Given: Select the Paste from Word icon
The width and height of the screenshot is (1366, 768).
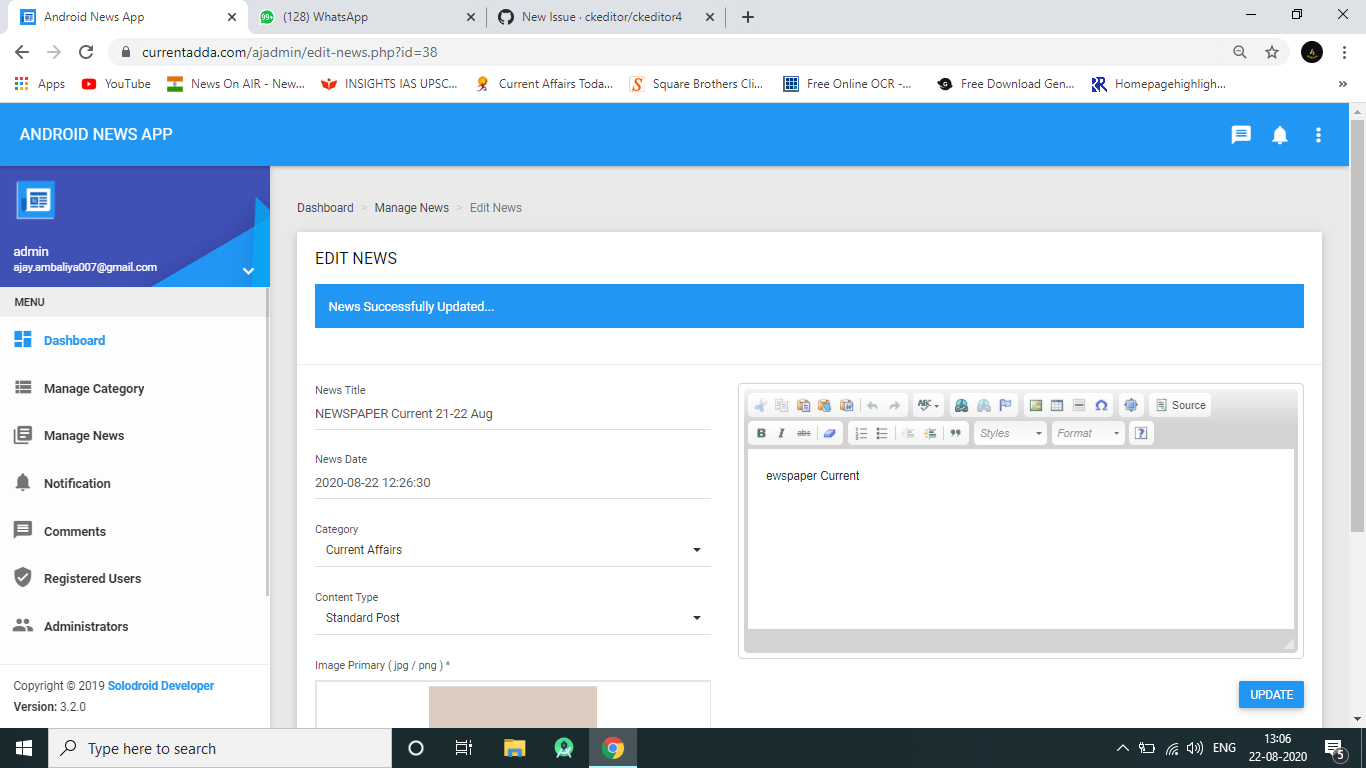Looking at the screenshot, I should [x=846, y=405].
